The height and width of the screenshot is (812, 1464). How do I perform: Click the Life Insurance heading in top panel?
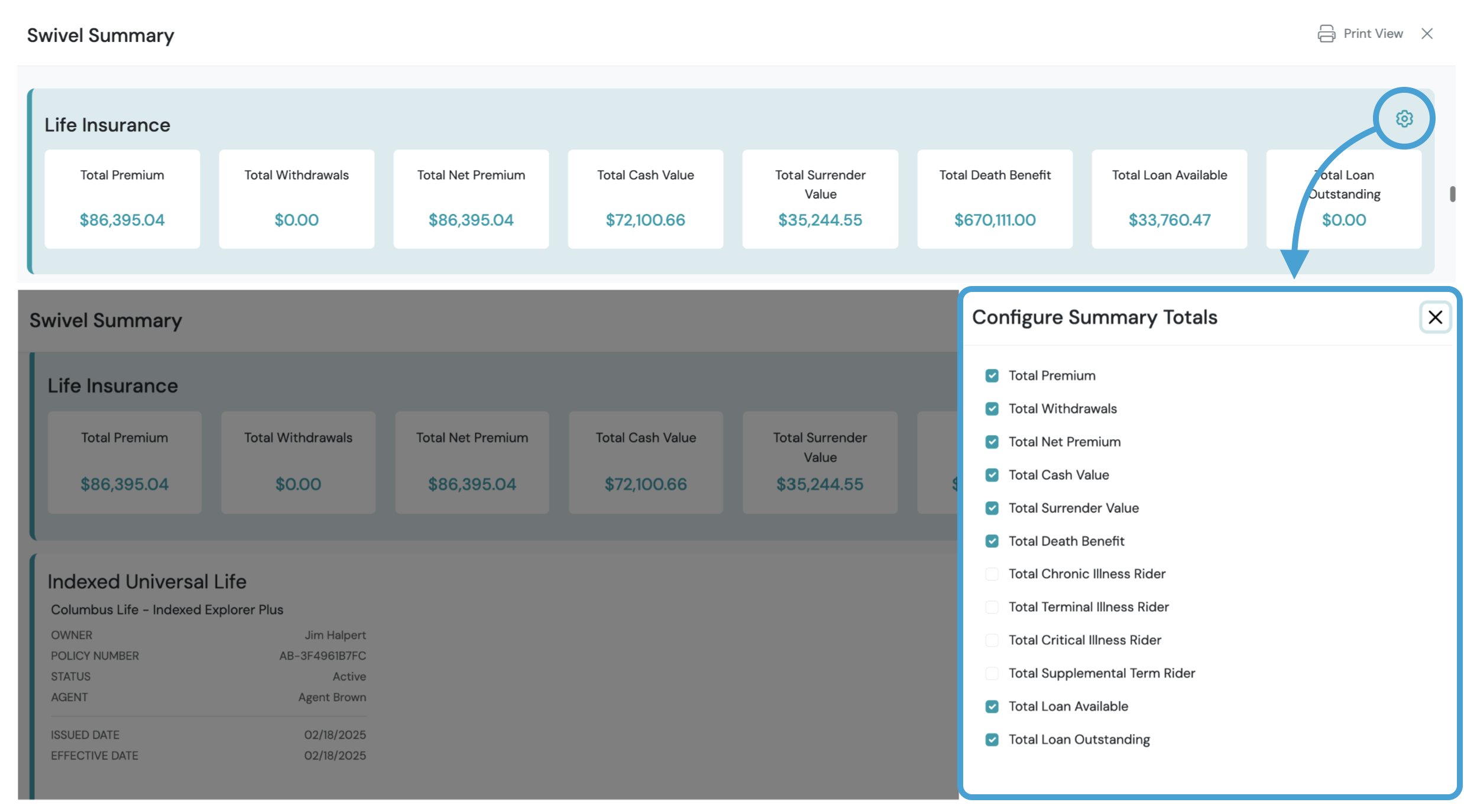click(x=108, y=125)
